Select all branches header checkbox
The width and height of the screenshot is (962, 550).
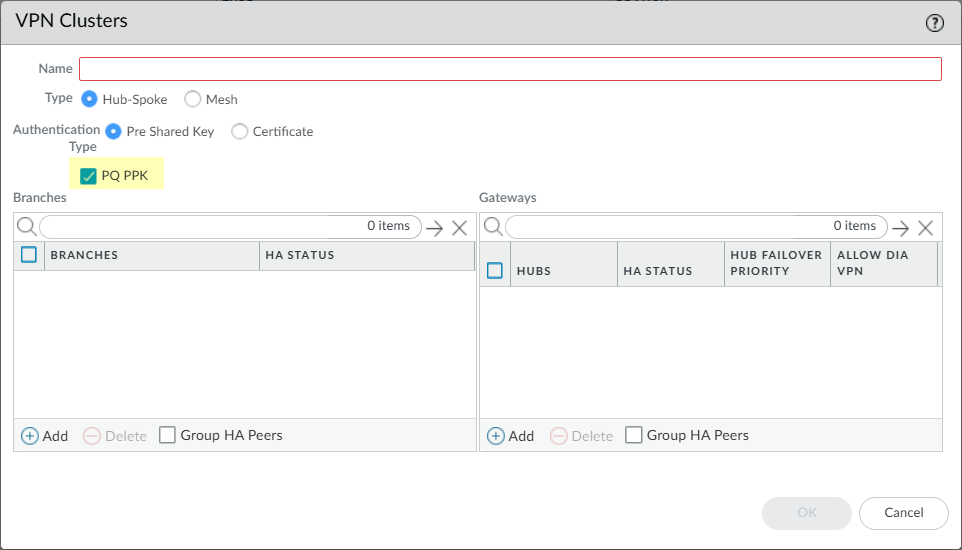pyautogui.click(x=29, y=255)
